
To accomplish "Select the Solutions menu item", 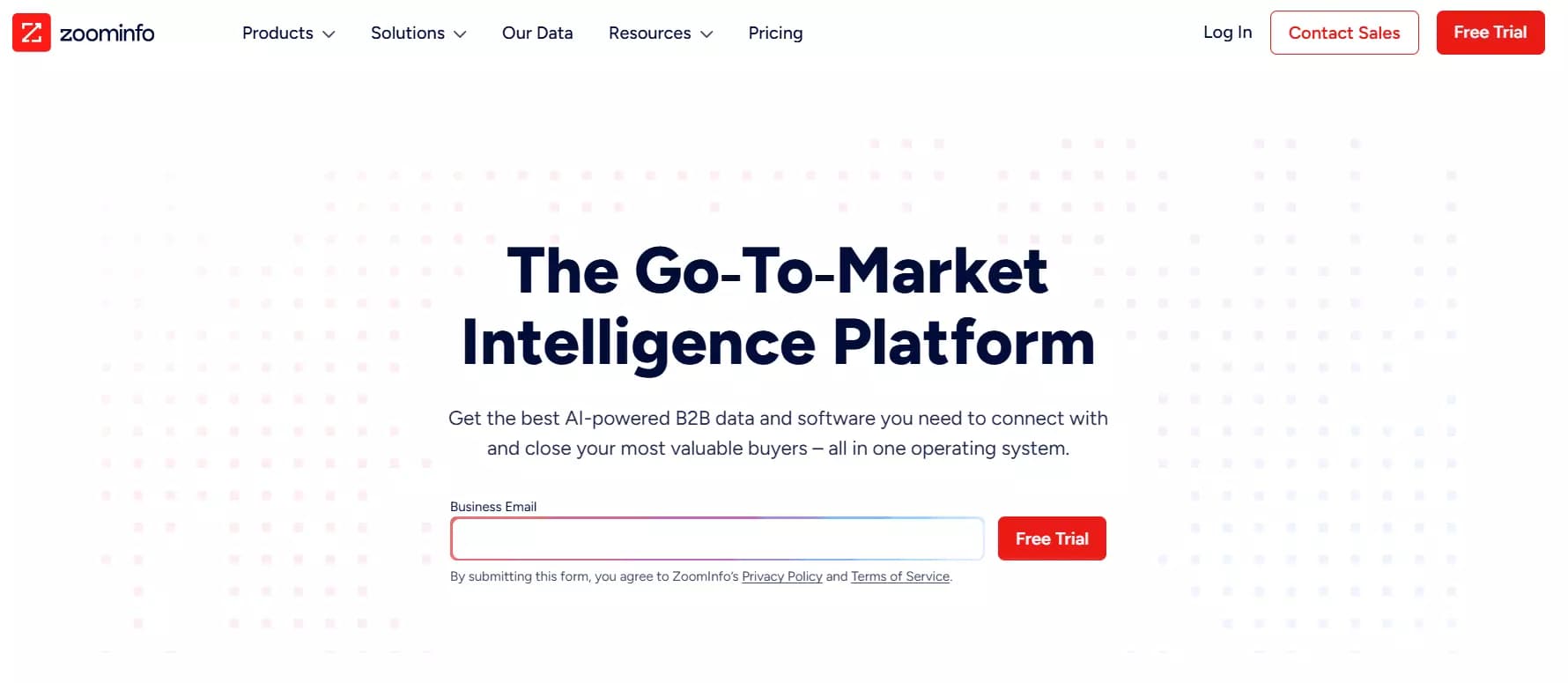I will tap(408, 33).
